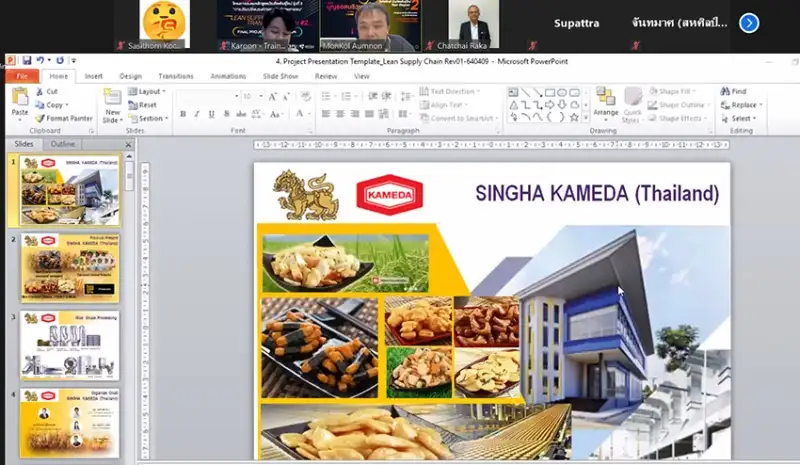The width and height of the screenshot is (800, 465).
Task: Toggle Bold text formatting
Action: (183, 114)
